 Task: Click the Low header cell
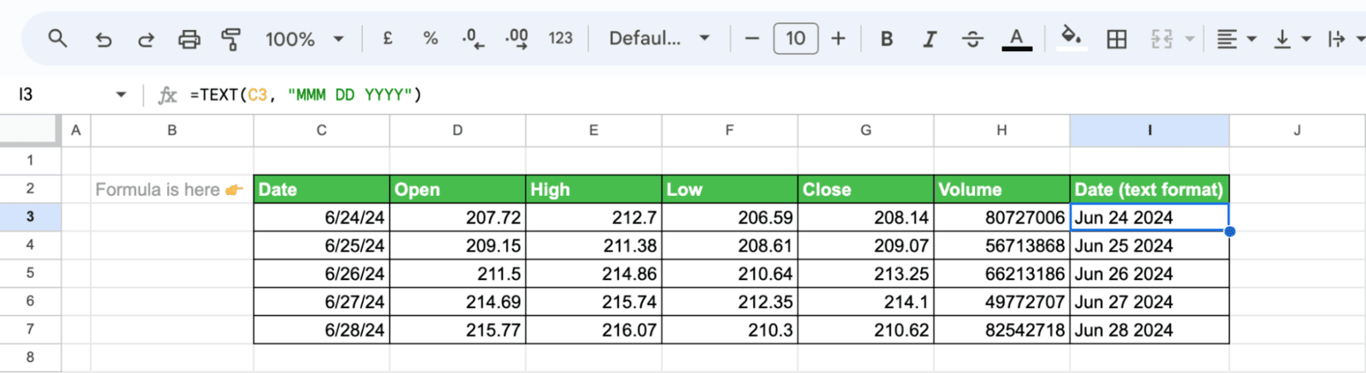(x=730, y=189)
